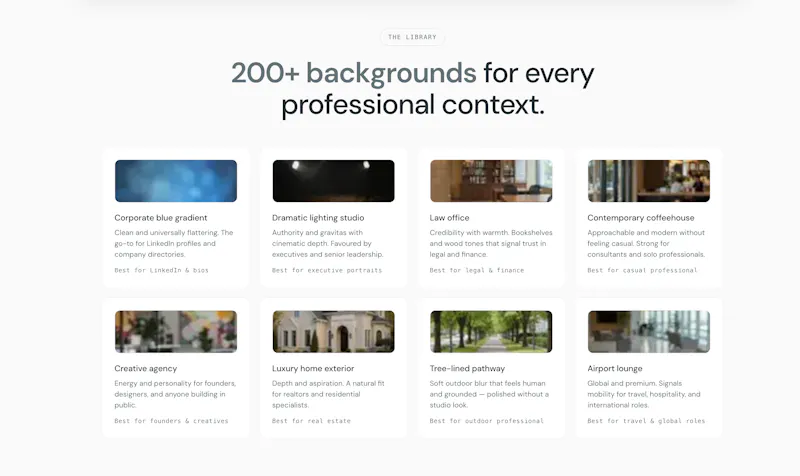Viewport: 800px width, 476px height.
Task: Click the 'Creative agency' card title
Action: (145, 368)
